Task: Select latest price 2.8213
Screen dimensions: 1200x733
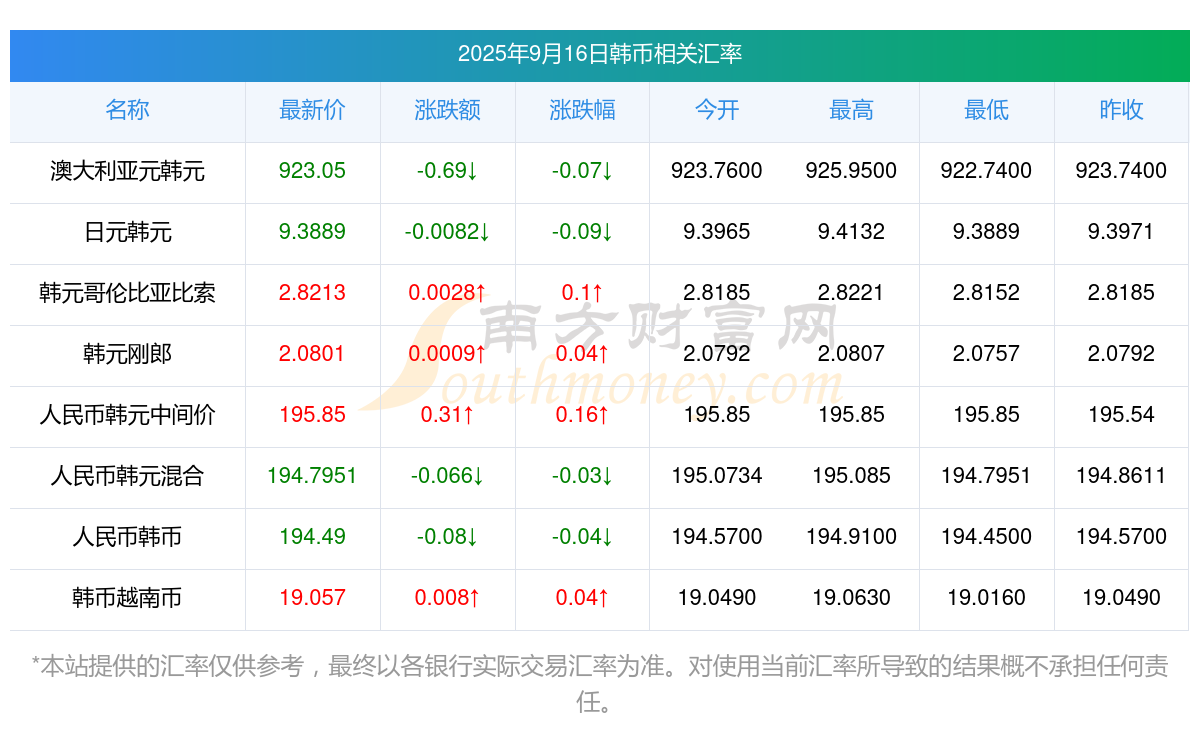Action: coord(312,293)
